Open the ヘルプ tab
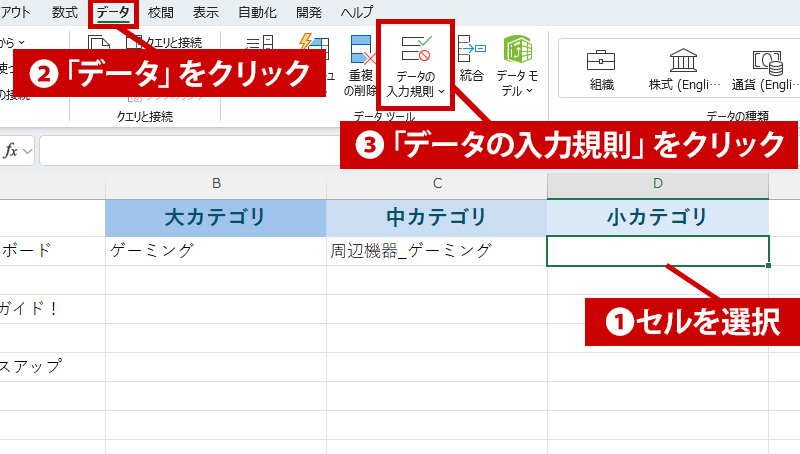The width and height of the screenshot is (800, 454). (x=357, y=11)
